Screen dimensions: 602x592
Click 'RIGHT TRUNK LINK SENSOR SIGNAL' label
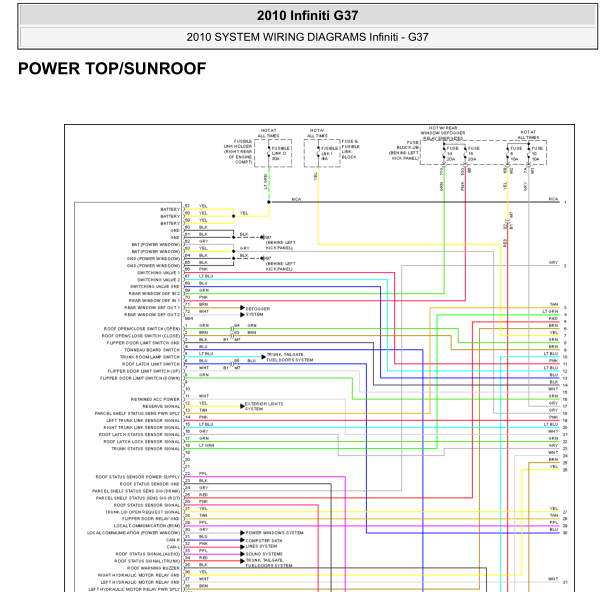(x=142, y=427)
